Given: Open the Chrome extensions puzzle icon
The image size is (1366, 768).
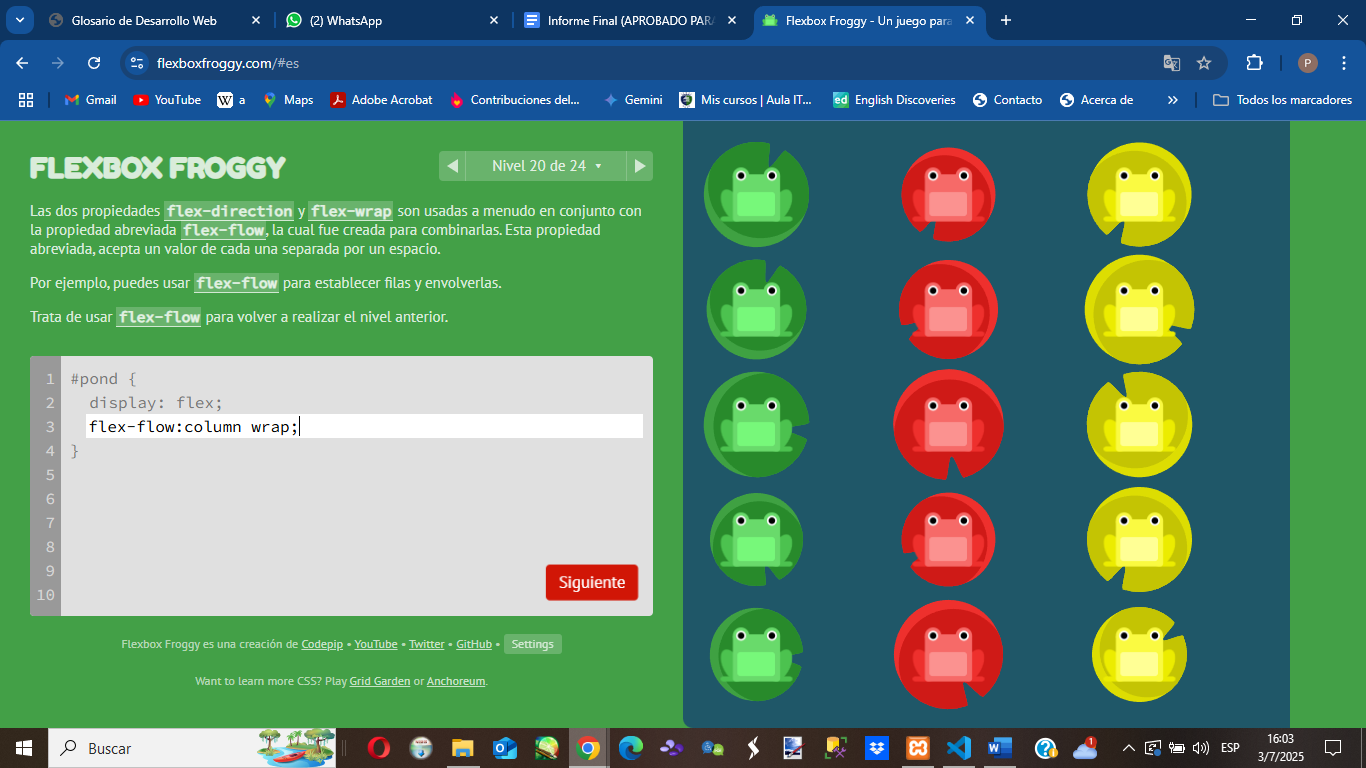Looking at the screenshot, I should [1254, 63].
